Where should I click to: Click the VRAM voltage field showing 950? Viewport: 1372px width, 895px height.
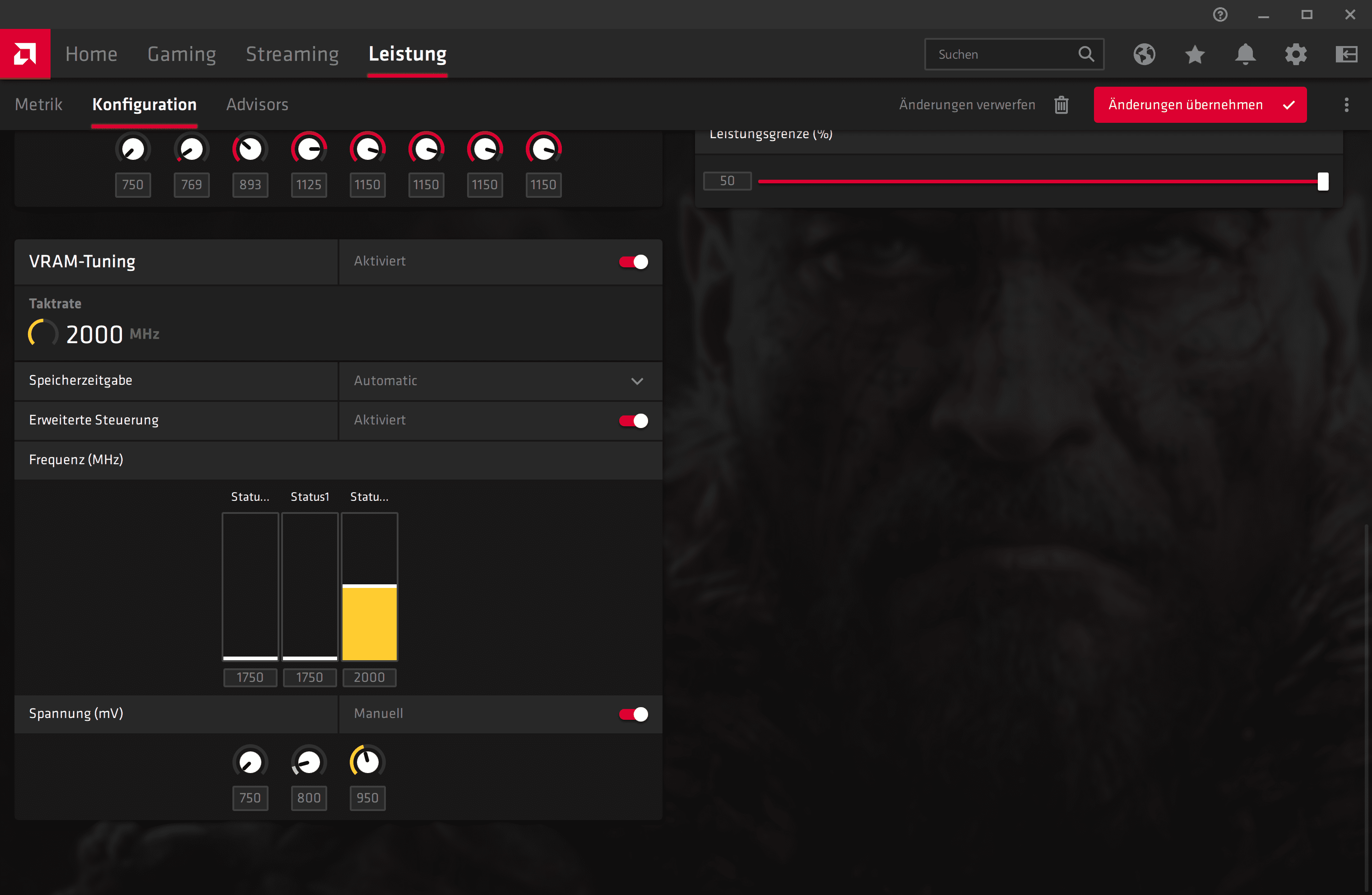(368, 799)
